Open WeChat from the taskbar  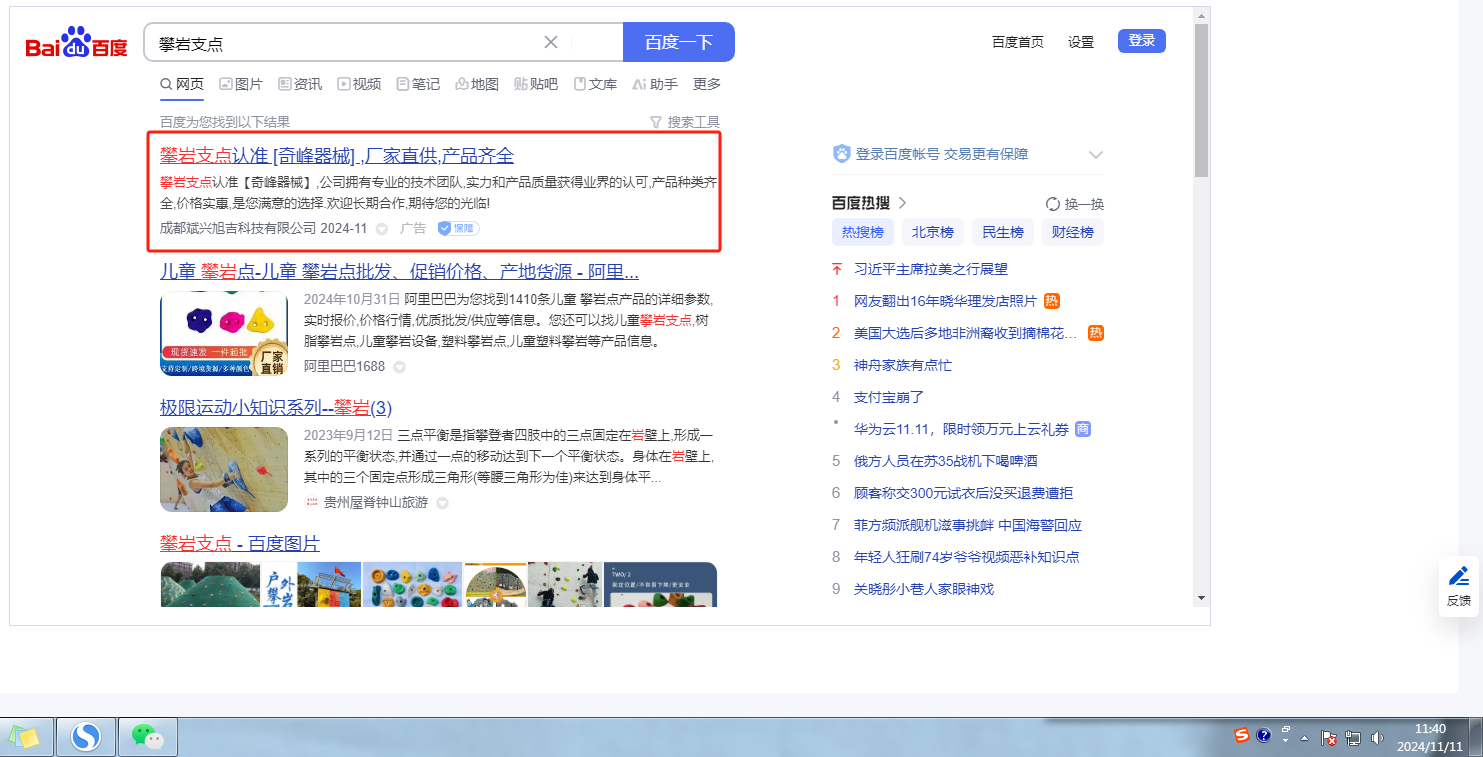(x=148, y=737)
